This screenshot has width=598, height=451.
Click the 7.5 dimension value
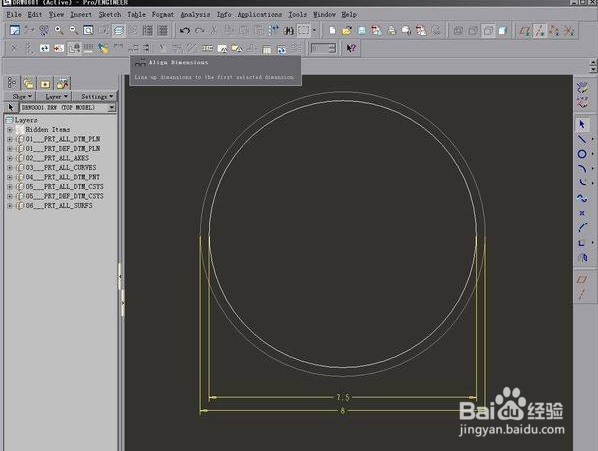[x=342, y=397]
